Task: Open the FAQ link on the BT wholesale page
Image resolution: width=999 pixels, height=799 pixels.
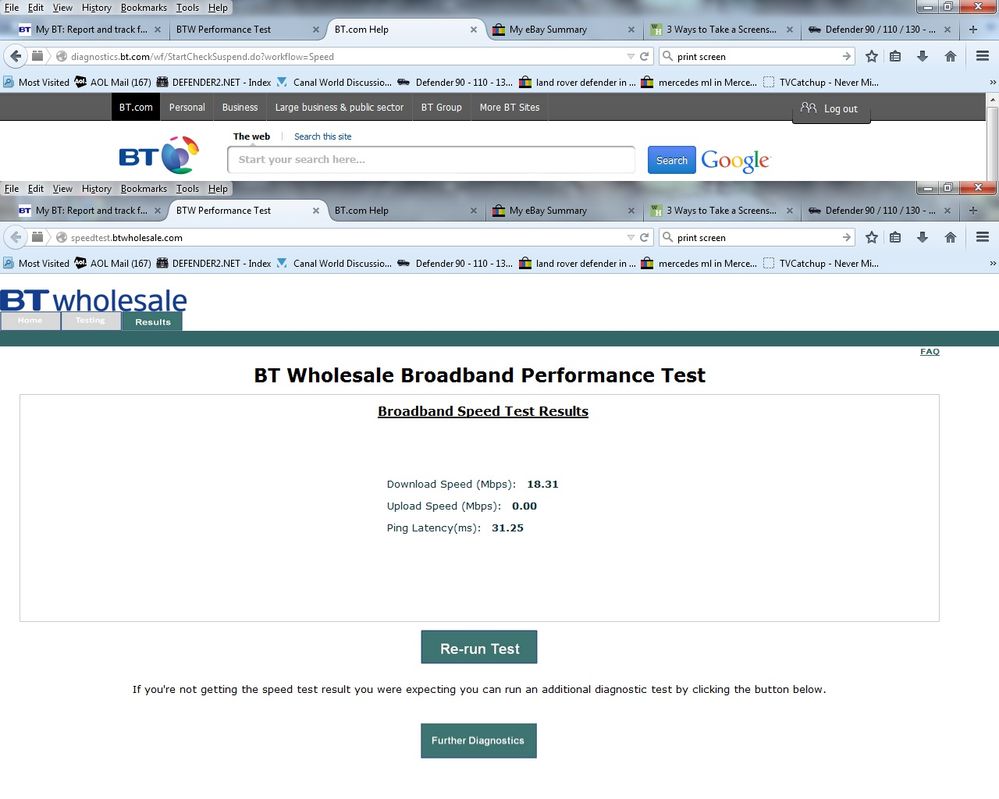Action: (x=930, y=352)
